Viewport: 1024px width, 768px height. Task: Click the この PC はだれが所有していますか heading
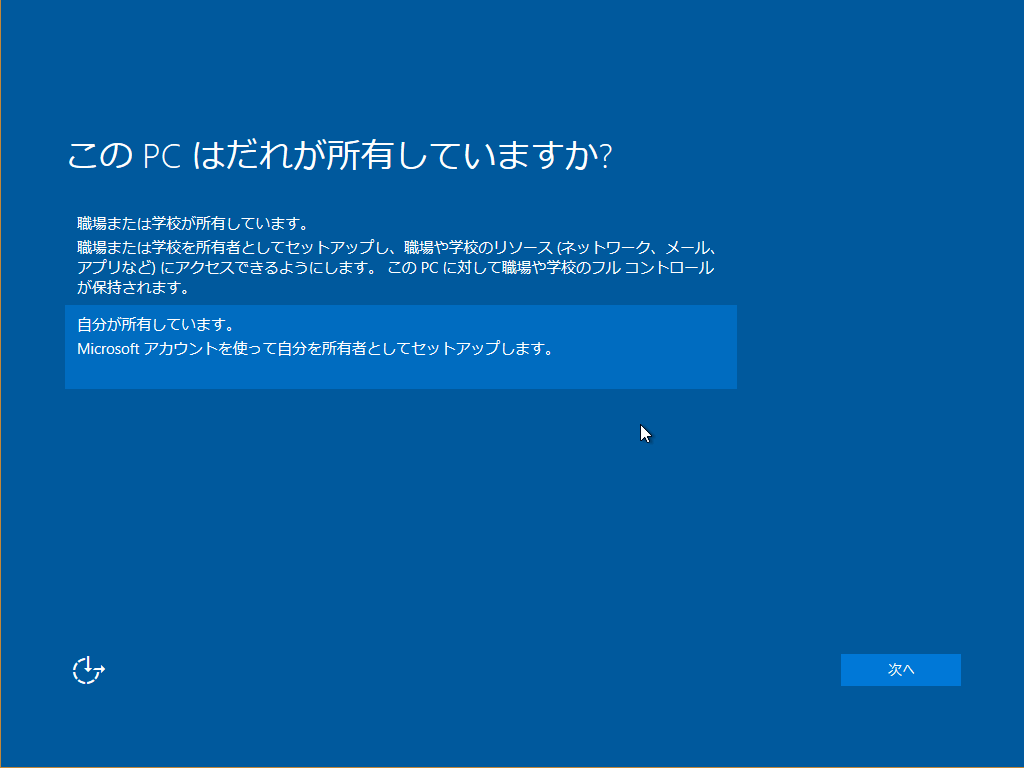click(340, 152)
